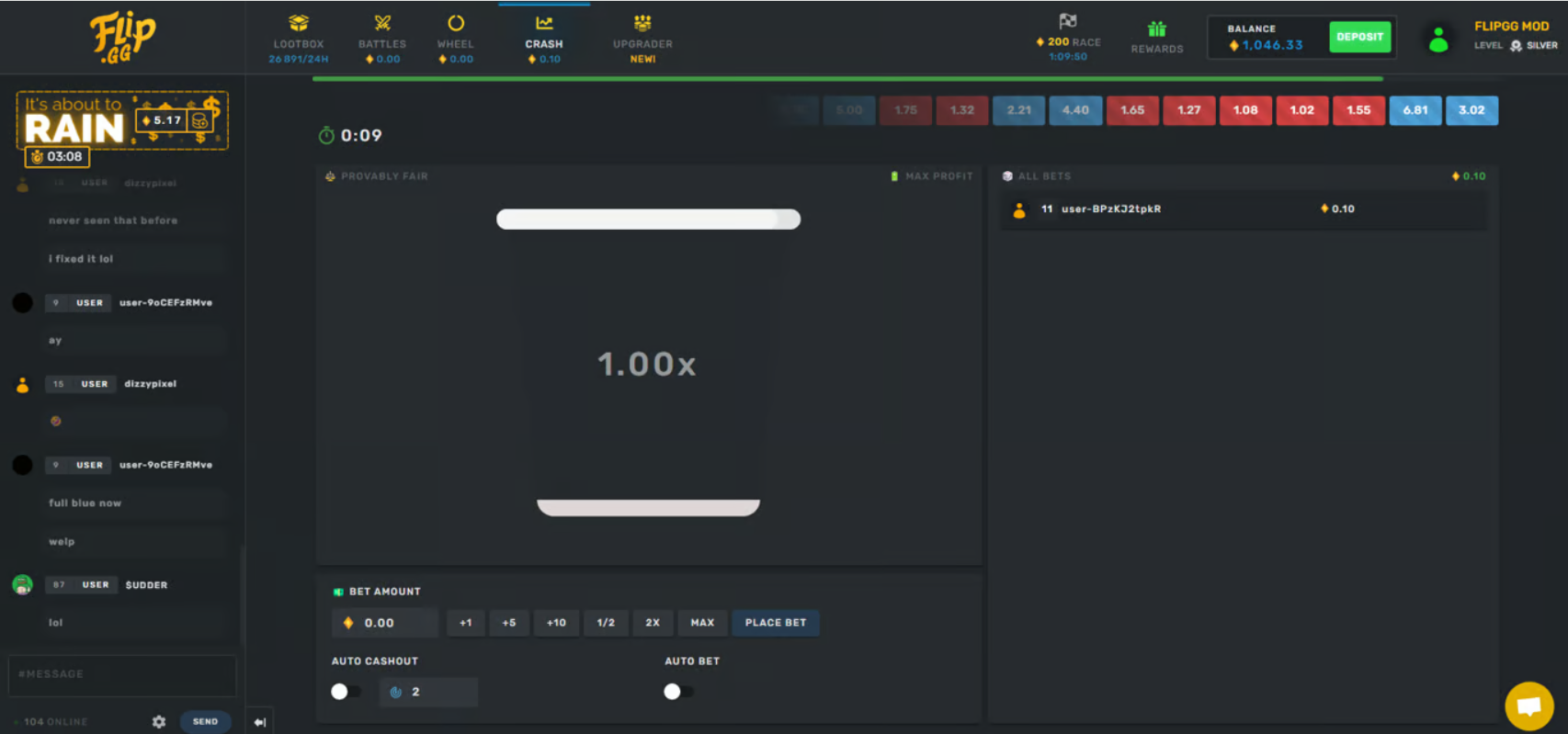The height and width of the screenshot is (734, 1568).
Task: Collapse the chat sidebar panel
Action: pyautogui.click(x=260, y=722)
